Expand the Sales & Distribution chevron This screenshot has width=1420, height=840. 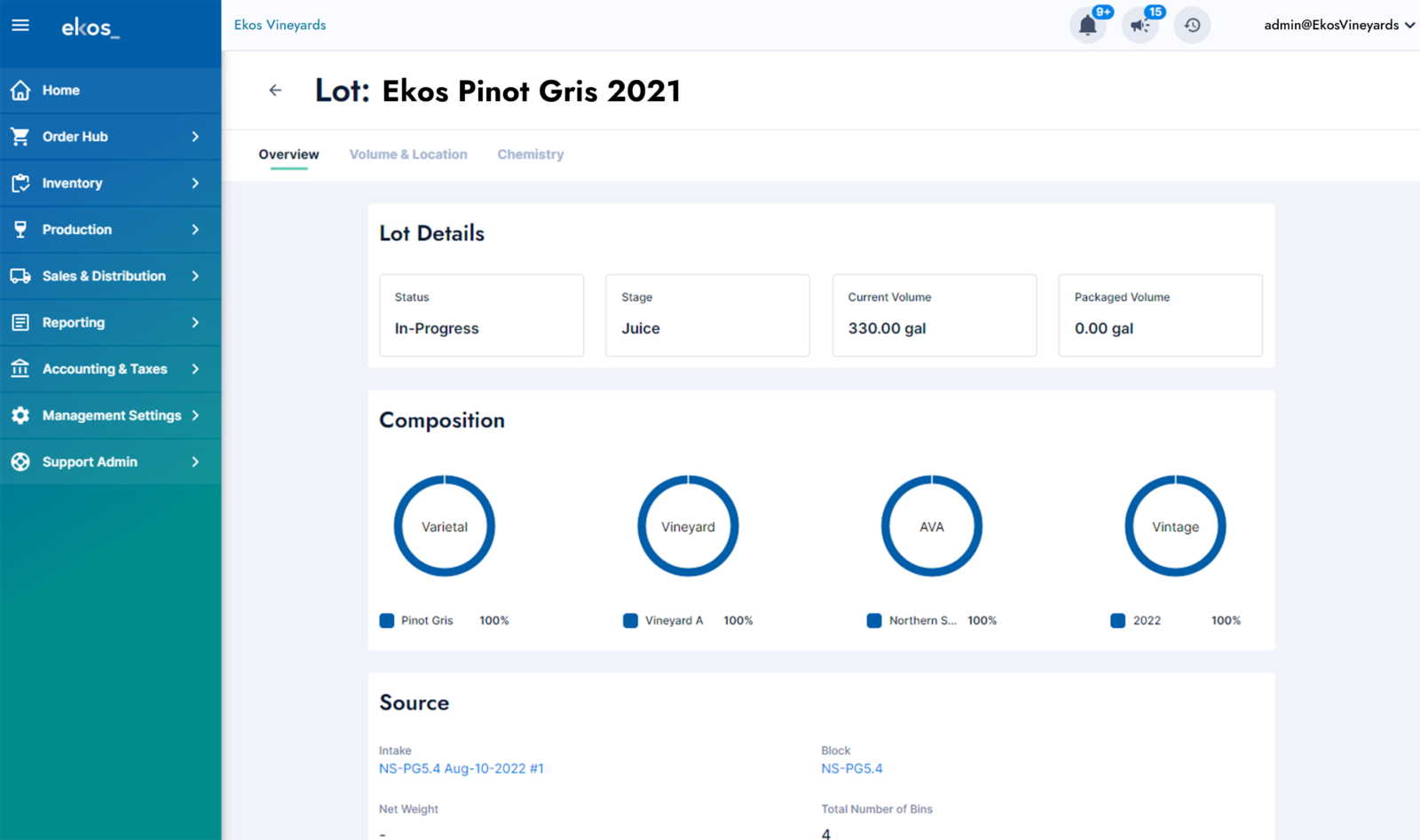point(195,276)
